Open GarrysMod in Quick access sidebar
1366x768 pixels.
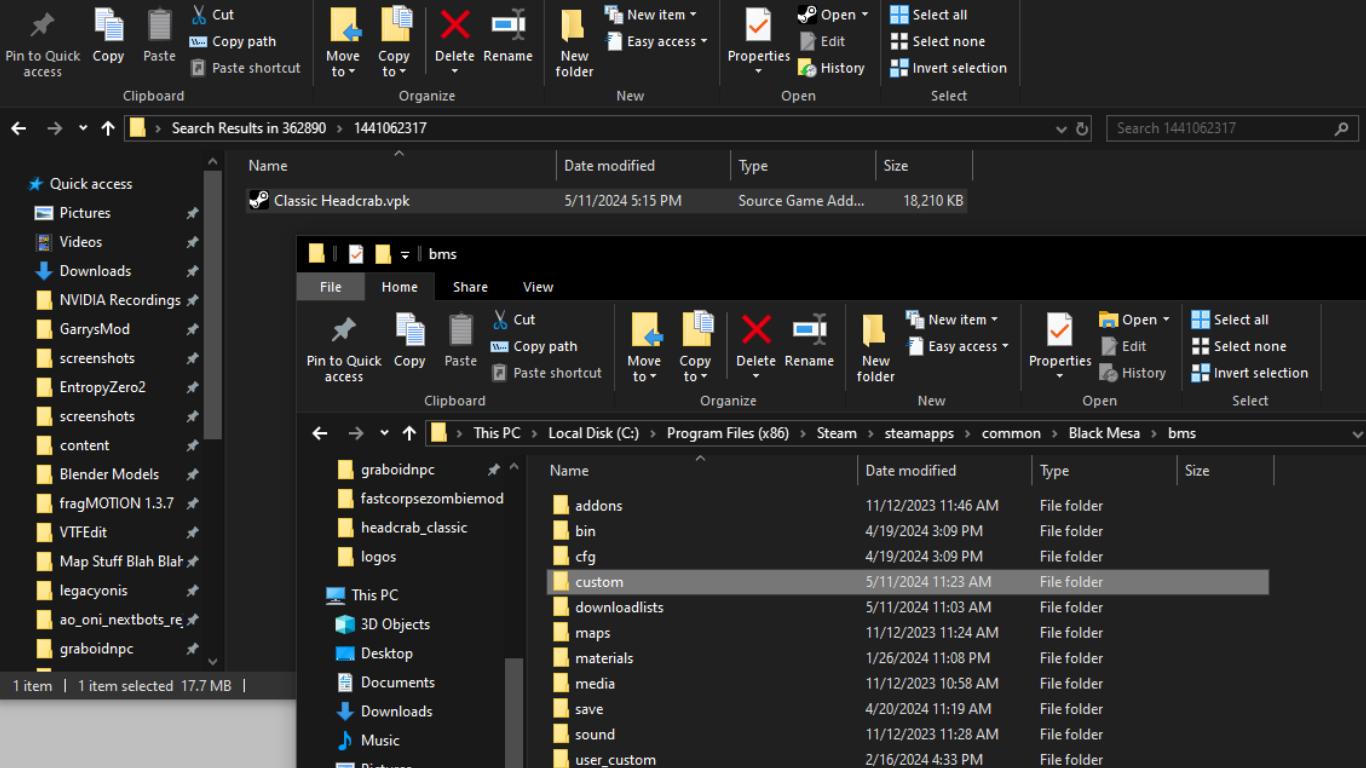94,329
